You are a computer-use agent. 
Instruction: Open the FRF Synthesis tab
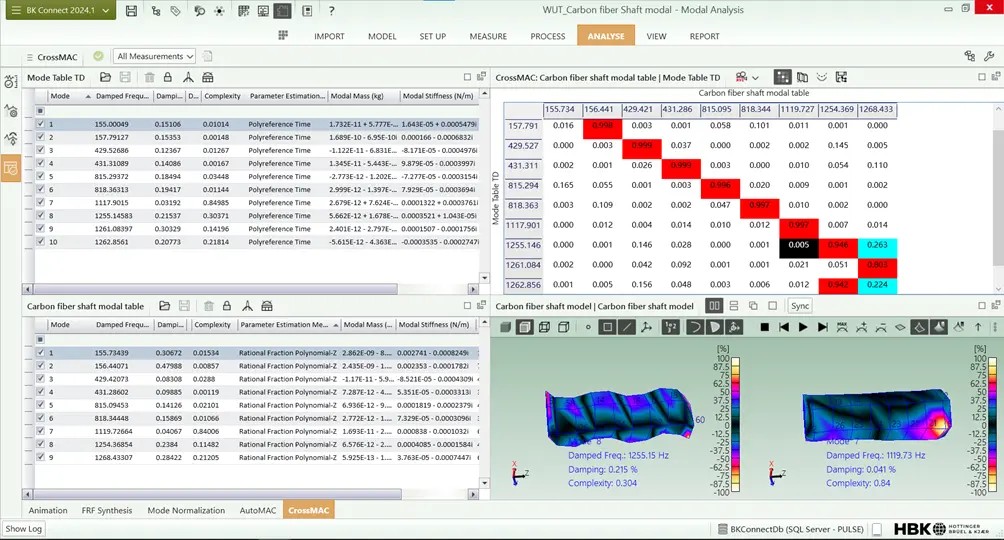pos(107,511)
